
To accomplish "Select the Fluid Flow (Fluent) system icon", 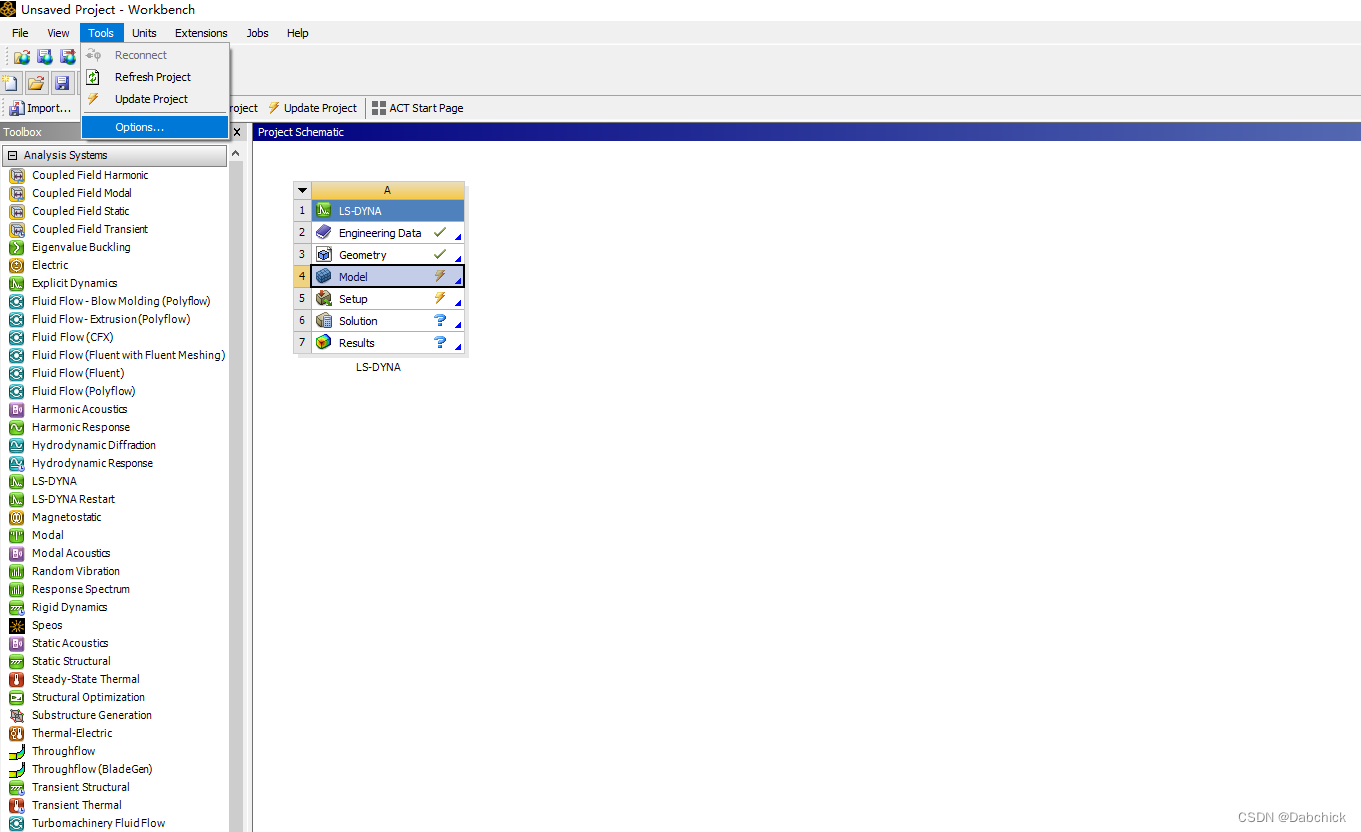I will 18,373.
